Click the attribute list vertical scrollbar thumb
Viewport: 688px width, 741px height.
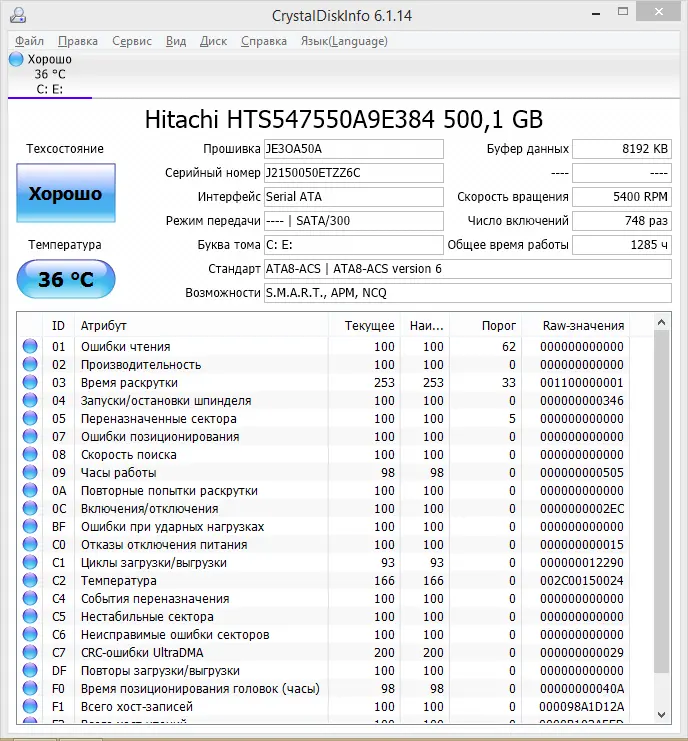click(x=662, y=502)
